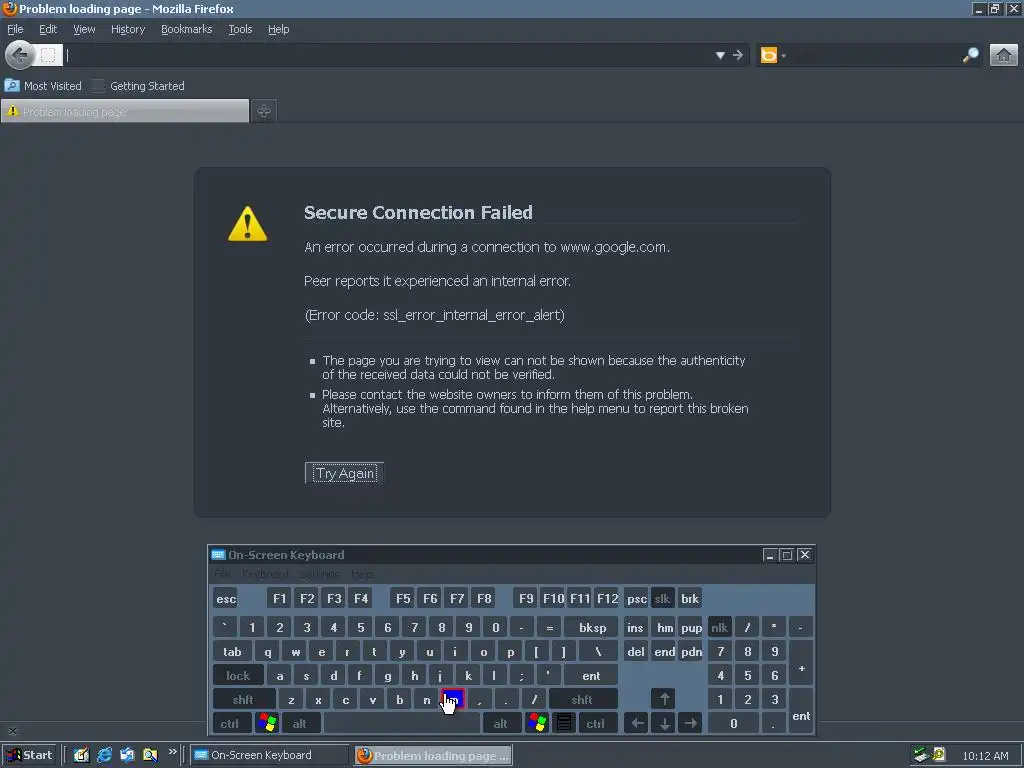Open Settings menu in On-Screen Keyboard
Viewport: 1024px width, 768px height.
pos(319,573)
